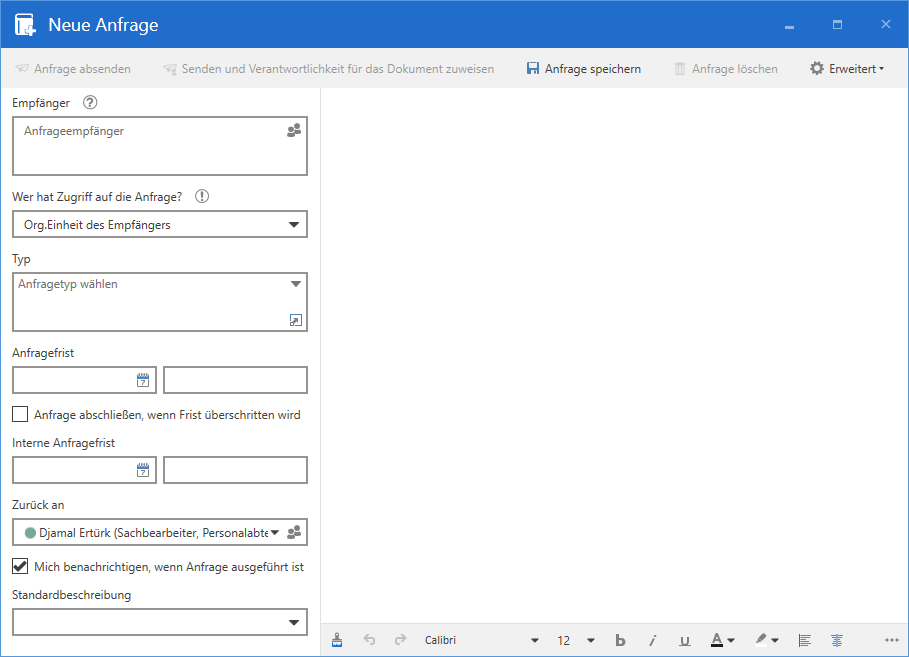Viewport: 909px width, 657px height.
Task: Open the Erweitert menu
Action: (847, 69)
